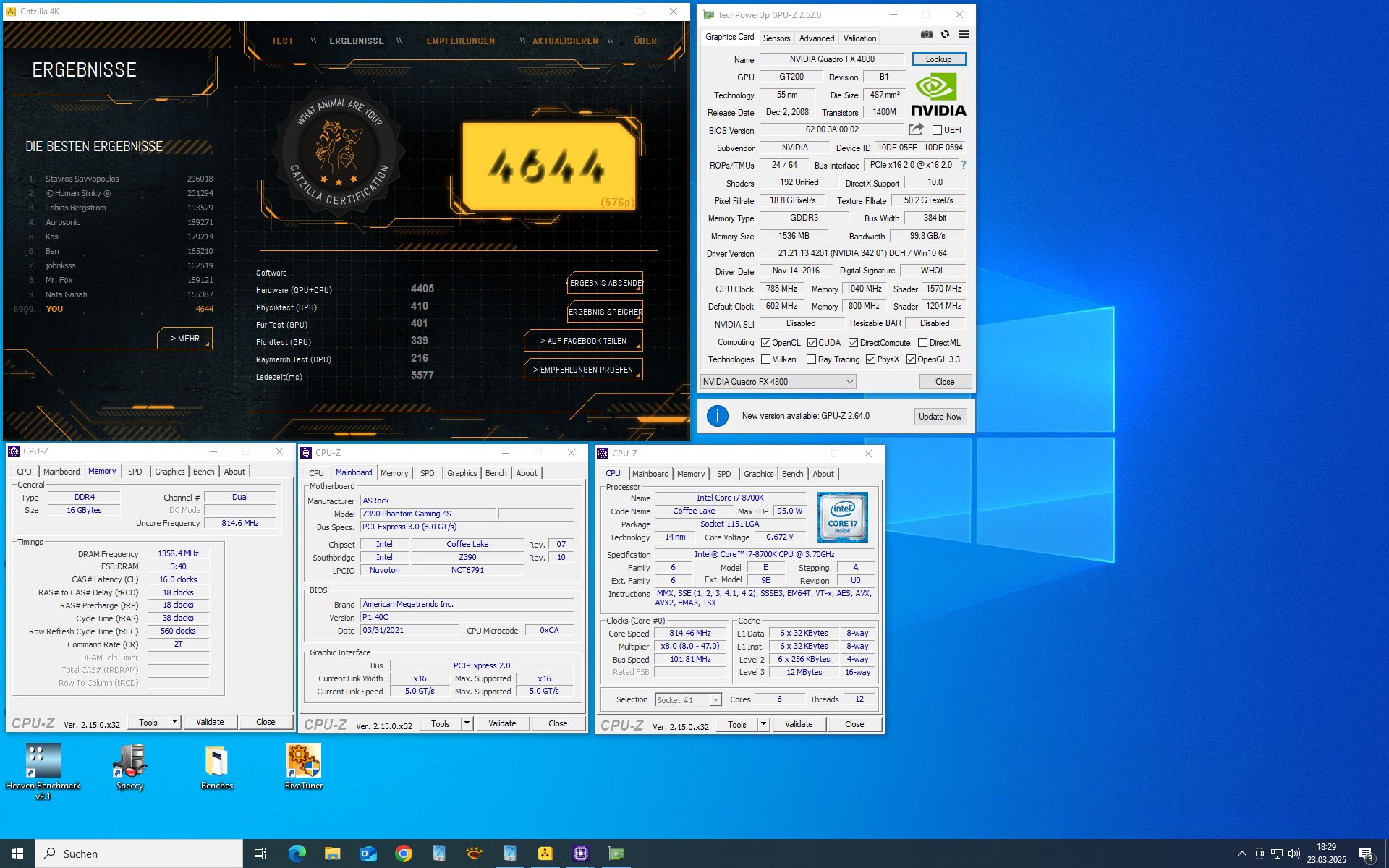Toggle the DirectCompute checkbox

point(853,343)
